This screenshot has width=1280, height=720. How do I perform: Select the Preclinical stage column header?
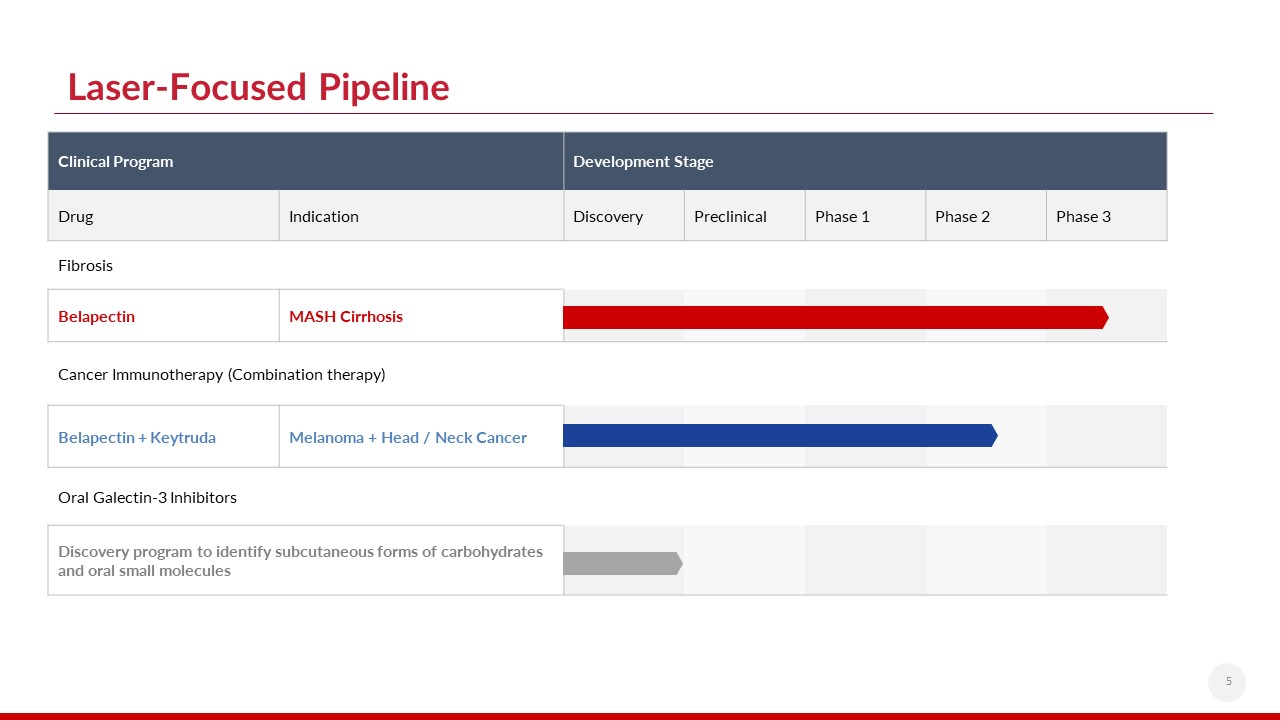(744, 216)
